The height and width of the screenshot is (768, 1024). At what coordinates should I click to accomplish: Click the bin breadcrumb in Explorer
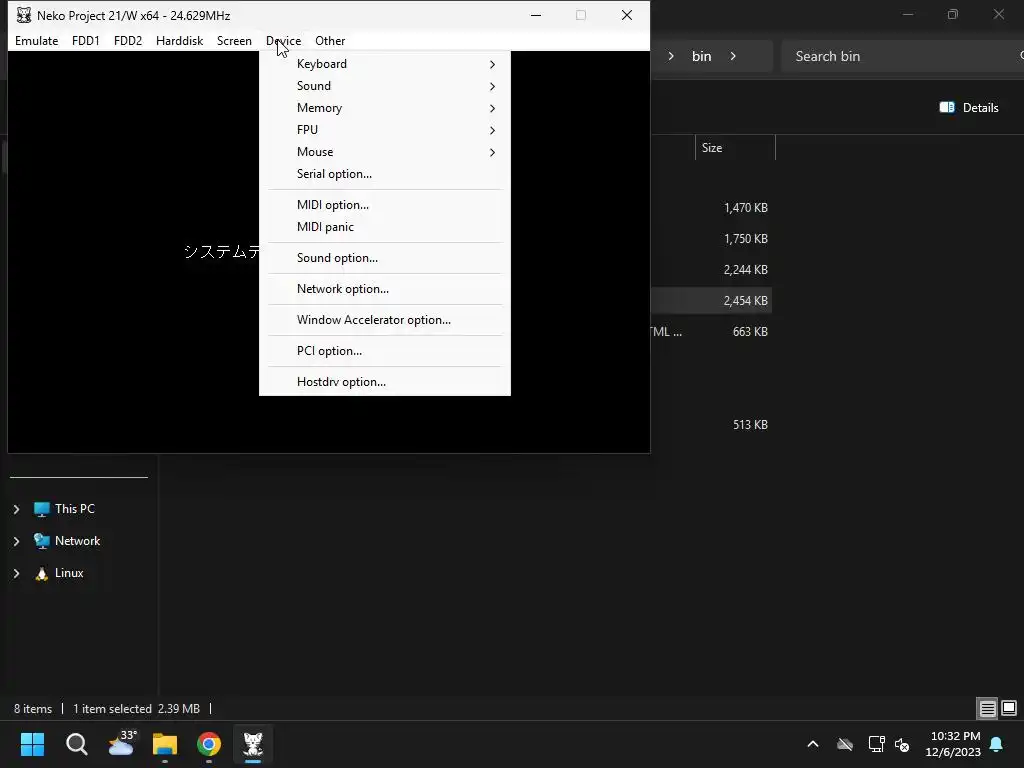click(701, 56)
